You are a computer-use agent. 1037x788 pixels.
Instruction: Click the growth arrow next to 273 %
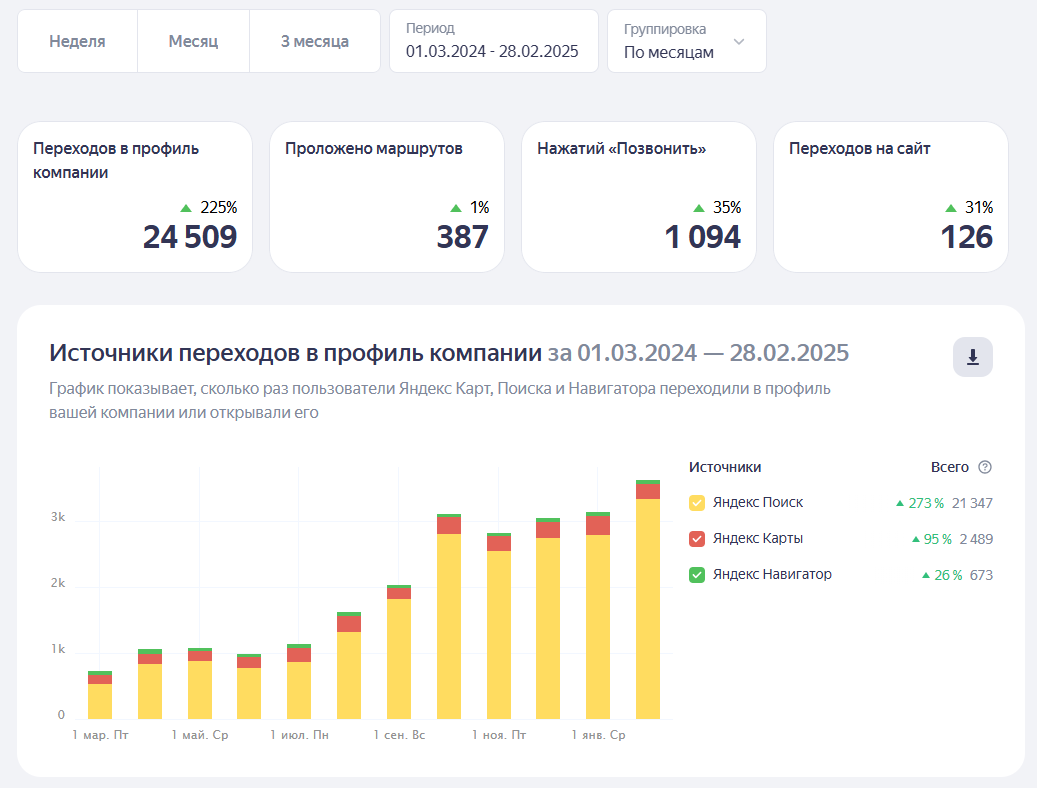(x=899, y=503)
